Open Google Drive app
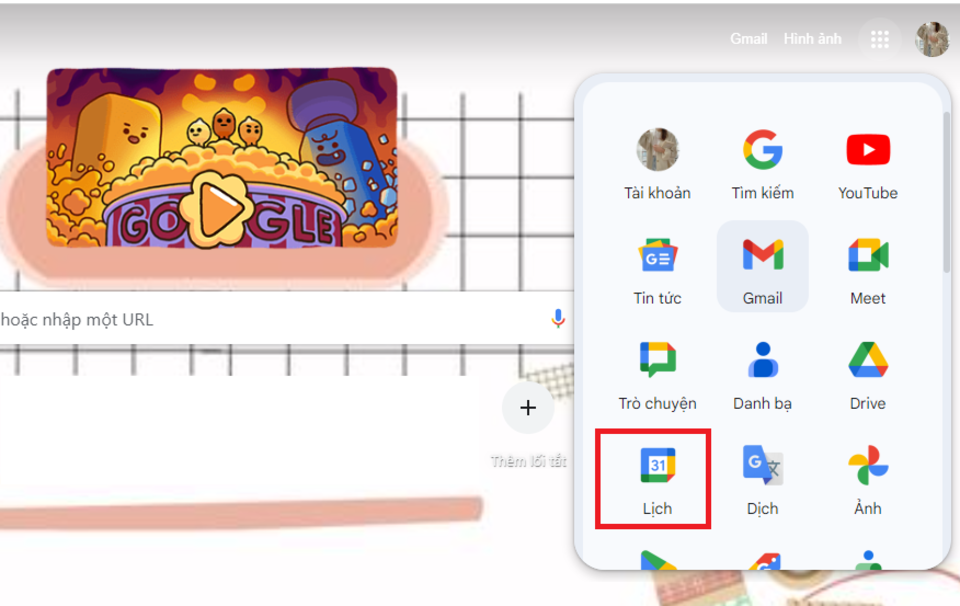 coord(868,372)
